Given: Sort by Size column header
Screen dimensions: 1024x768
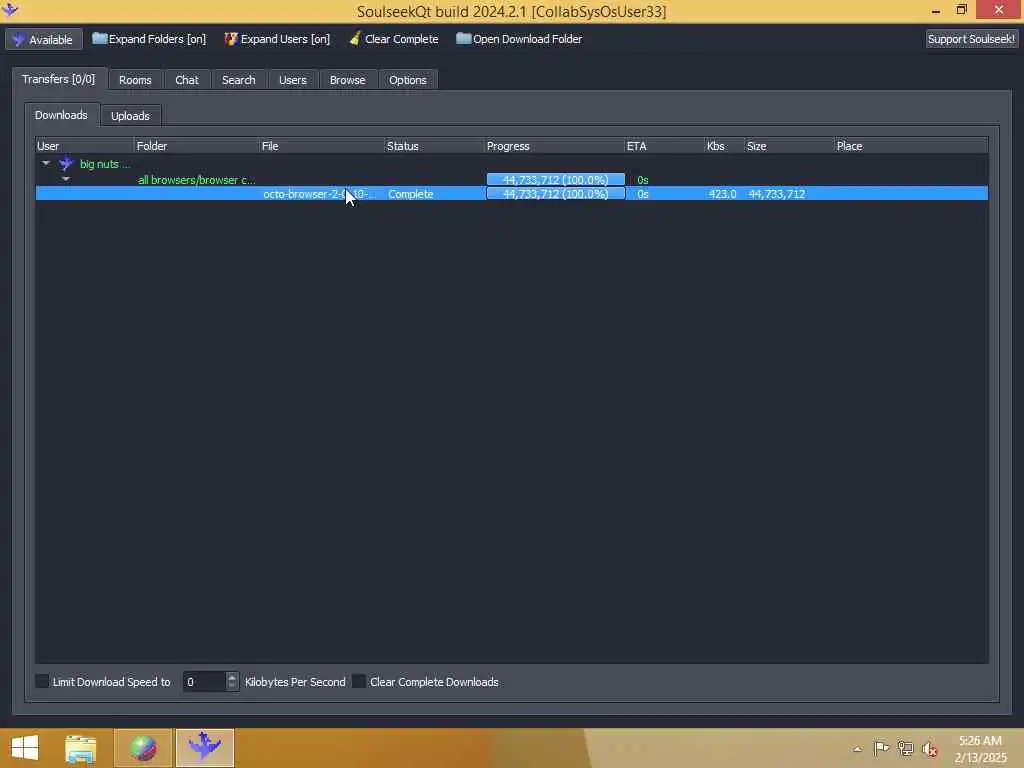Looking at the screenshot, I should pyautogui.click(x=790, y=146).
